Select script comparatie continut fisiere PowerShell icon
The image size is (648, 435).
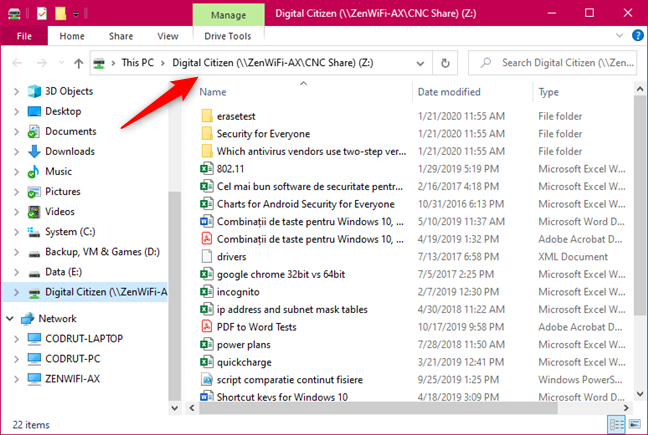pyautogui.click(x=207, y=379)
